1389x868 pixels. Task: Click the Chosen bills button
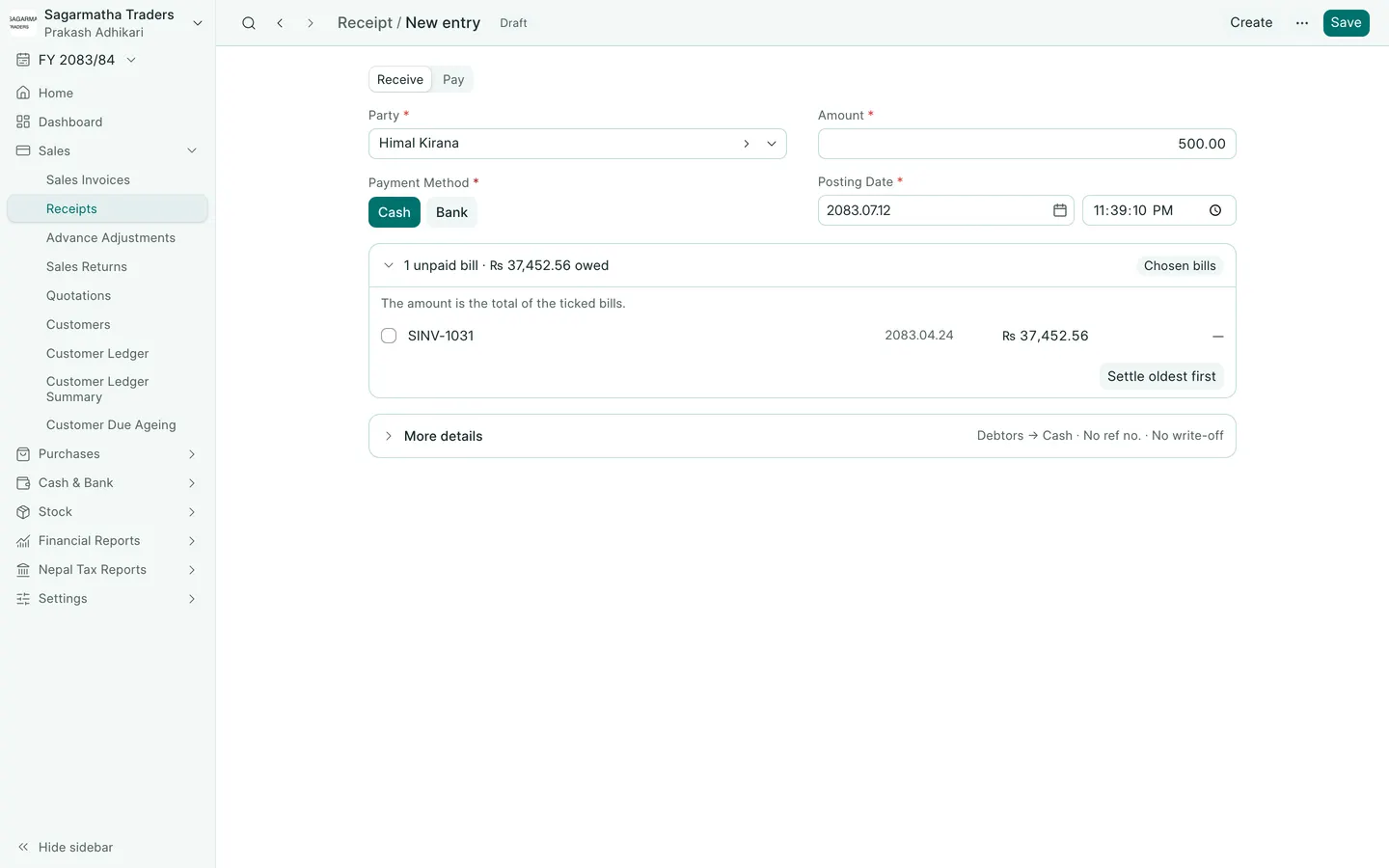(x=1180, y=266)
